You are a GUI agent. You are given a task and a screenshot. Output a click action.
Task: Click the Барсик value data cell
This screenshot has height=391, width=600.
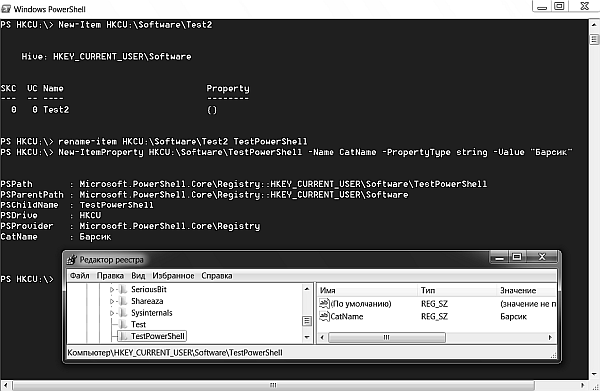click(x=514, y=316)
